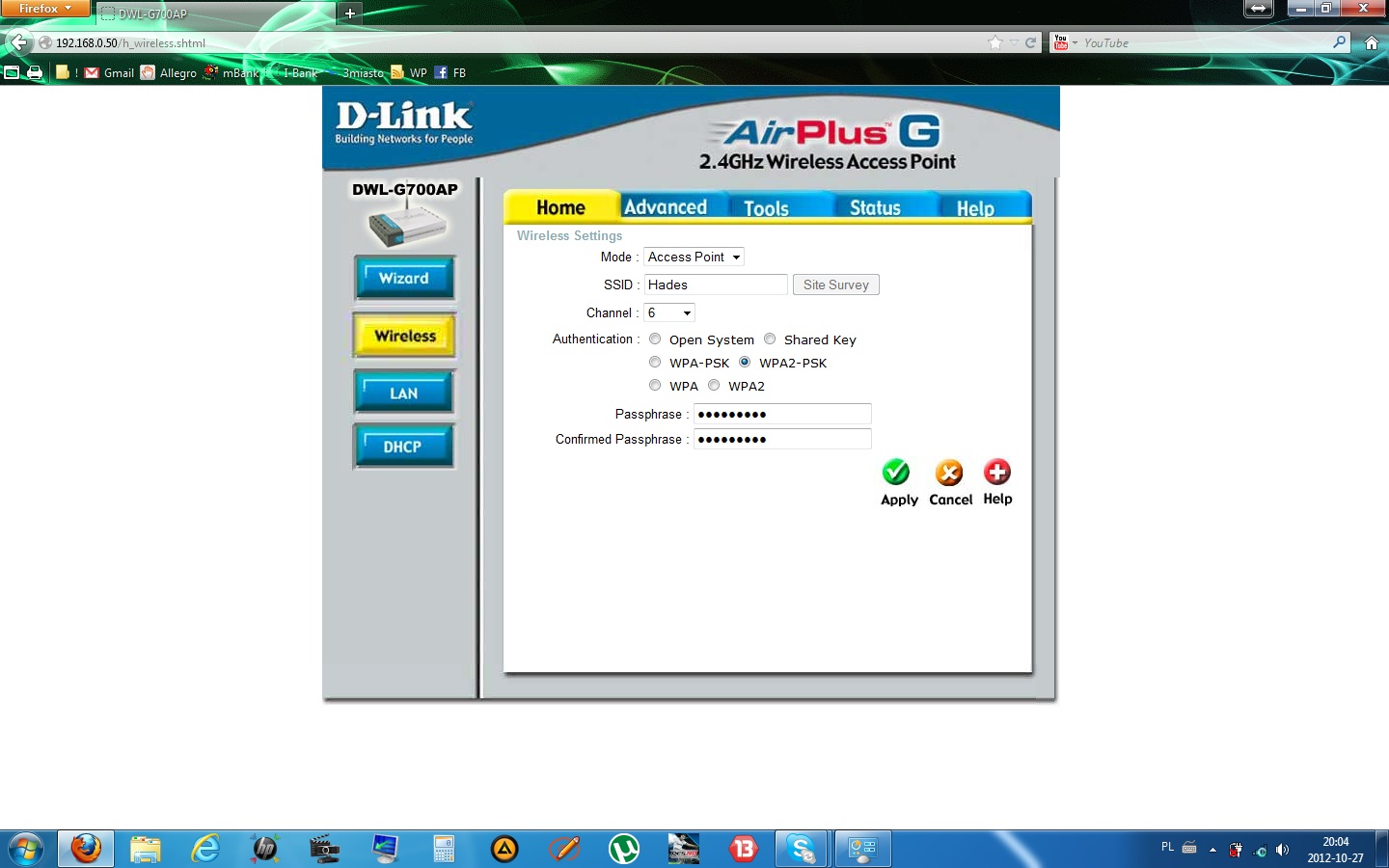Screen dimensions: 1389x868
Task: Open the calculator icon in the taskbar
Action: [x=444, y=849]
